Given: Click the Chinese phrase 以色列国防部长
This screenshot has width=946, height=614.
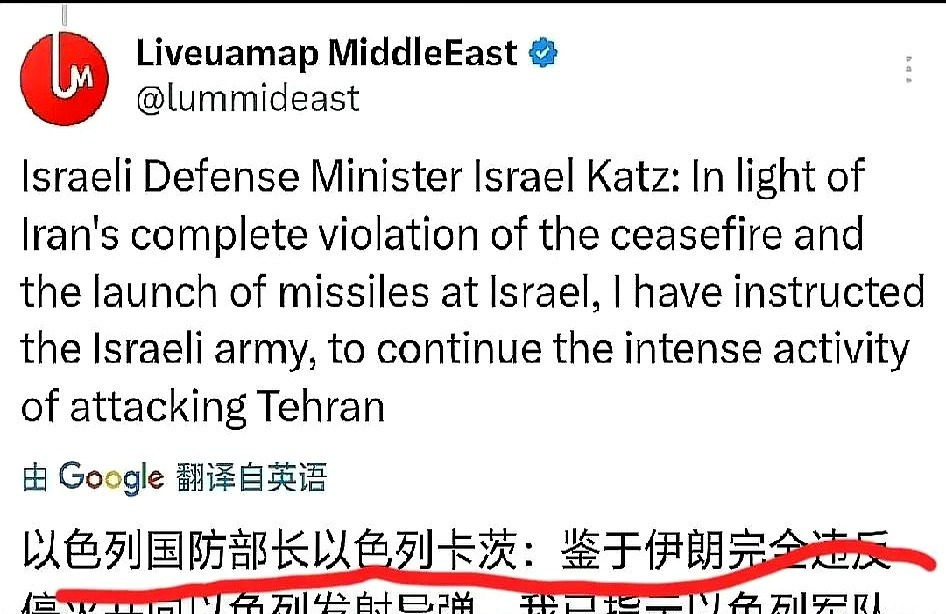Looking at the screenshot, I should [x=166, y=550].
